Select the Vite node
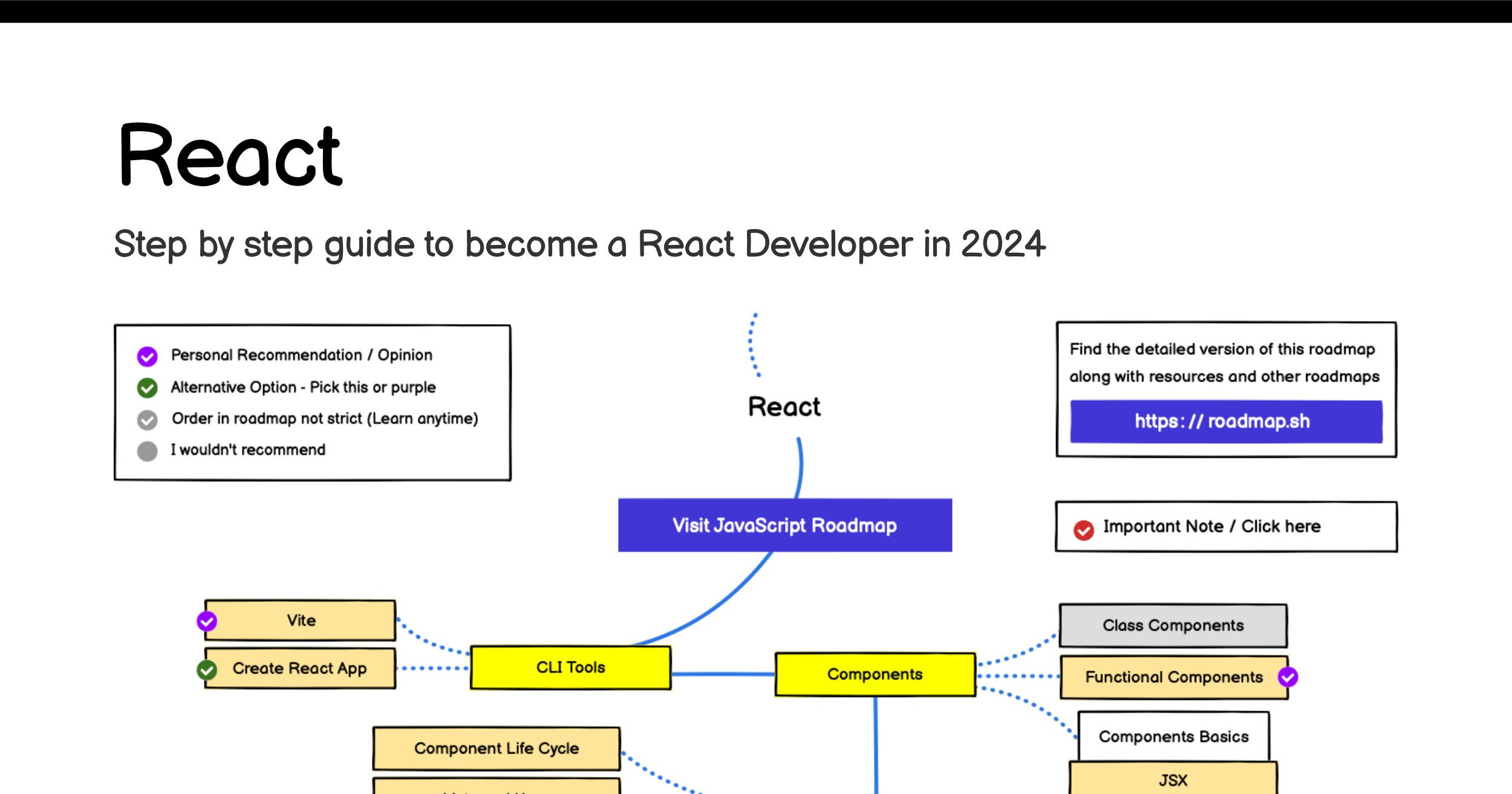Viewport: 1512px width, 794px height. pyautogui.click(x=301, y=620)
